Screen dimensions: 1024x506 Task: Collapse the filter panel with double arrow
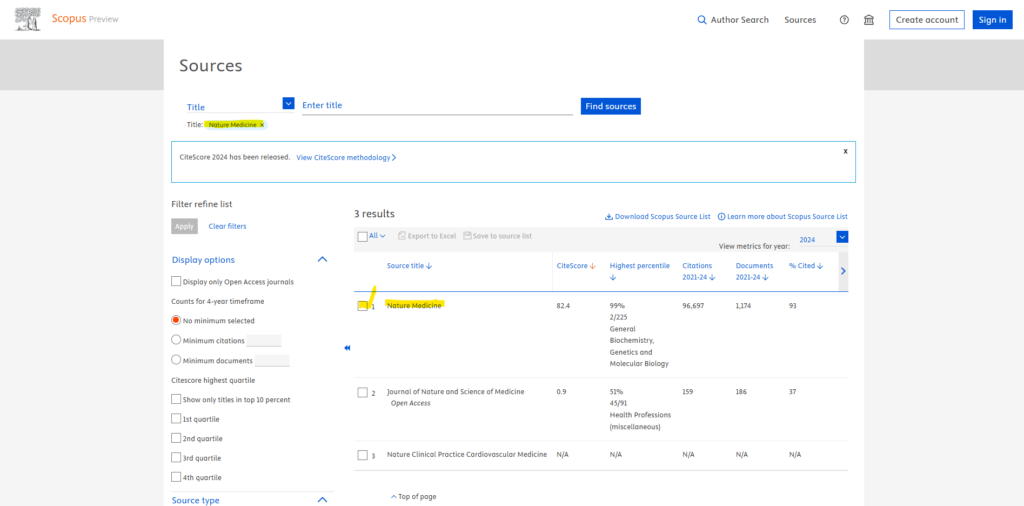coord(347,348)
